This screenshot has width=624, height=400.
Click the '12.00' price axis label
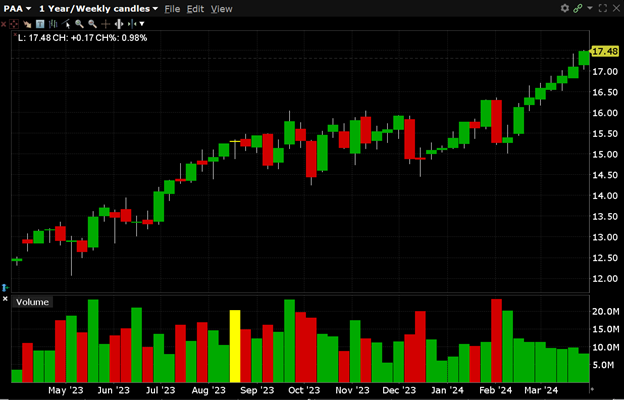point(605,279)
